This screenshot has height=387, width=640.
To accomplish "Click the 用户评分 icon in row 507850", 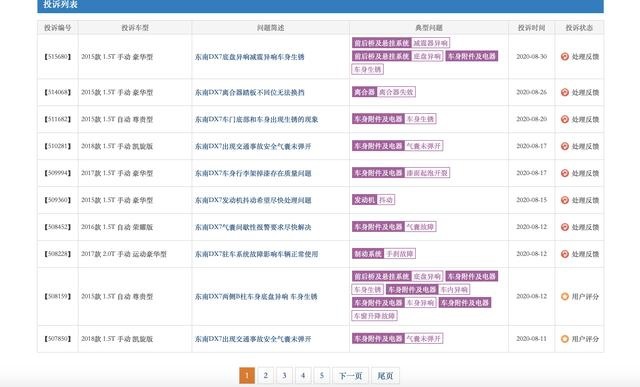I will click(565, 339).
